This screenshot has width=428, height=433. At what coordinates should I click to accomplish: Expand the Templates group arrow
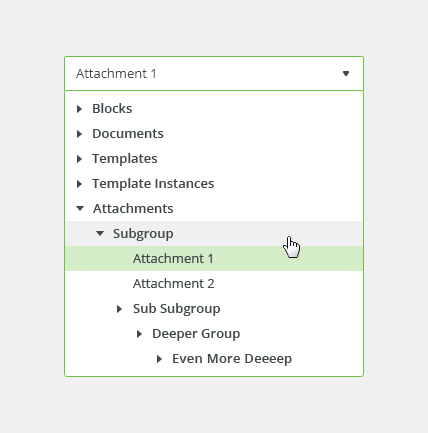(79, 159)
